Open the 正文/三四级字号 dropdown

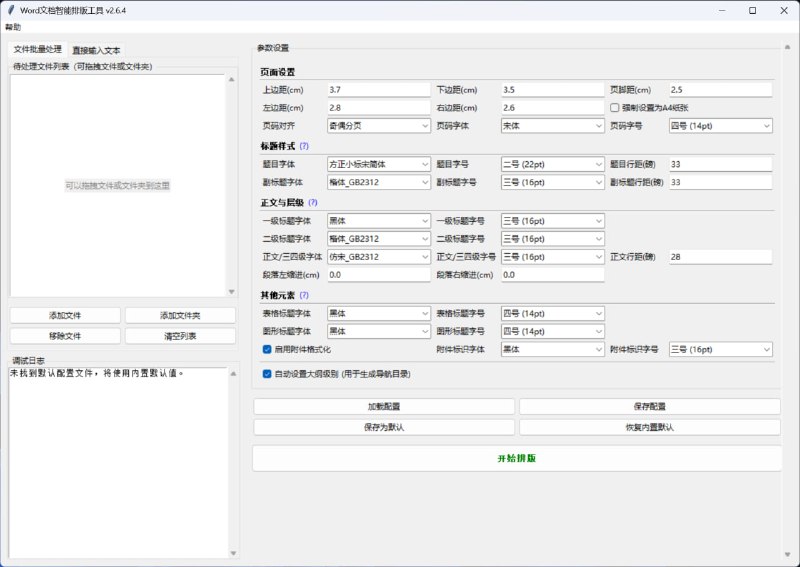[553, 257]
